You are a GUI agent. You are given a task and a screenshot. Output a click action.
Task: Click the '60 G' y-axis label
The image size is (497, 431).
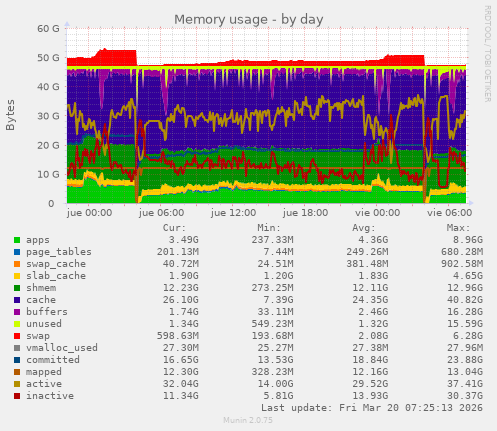pyautogui.click(x=48, y=29)
